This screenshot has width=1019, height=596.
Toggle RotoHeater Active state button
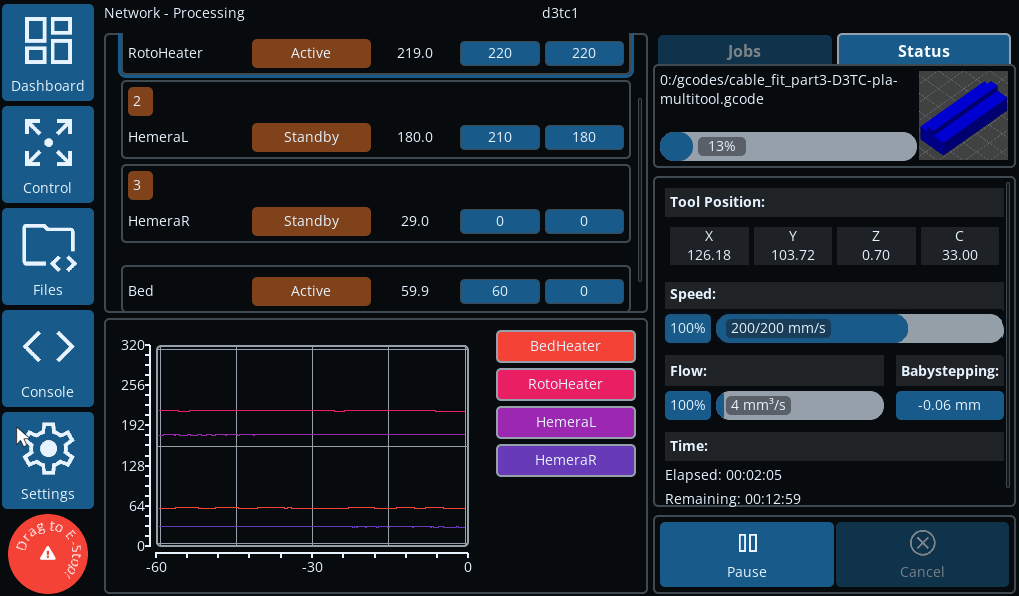310,53
